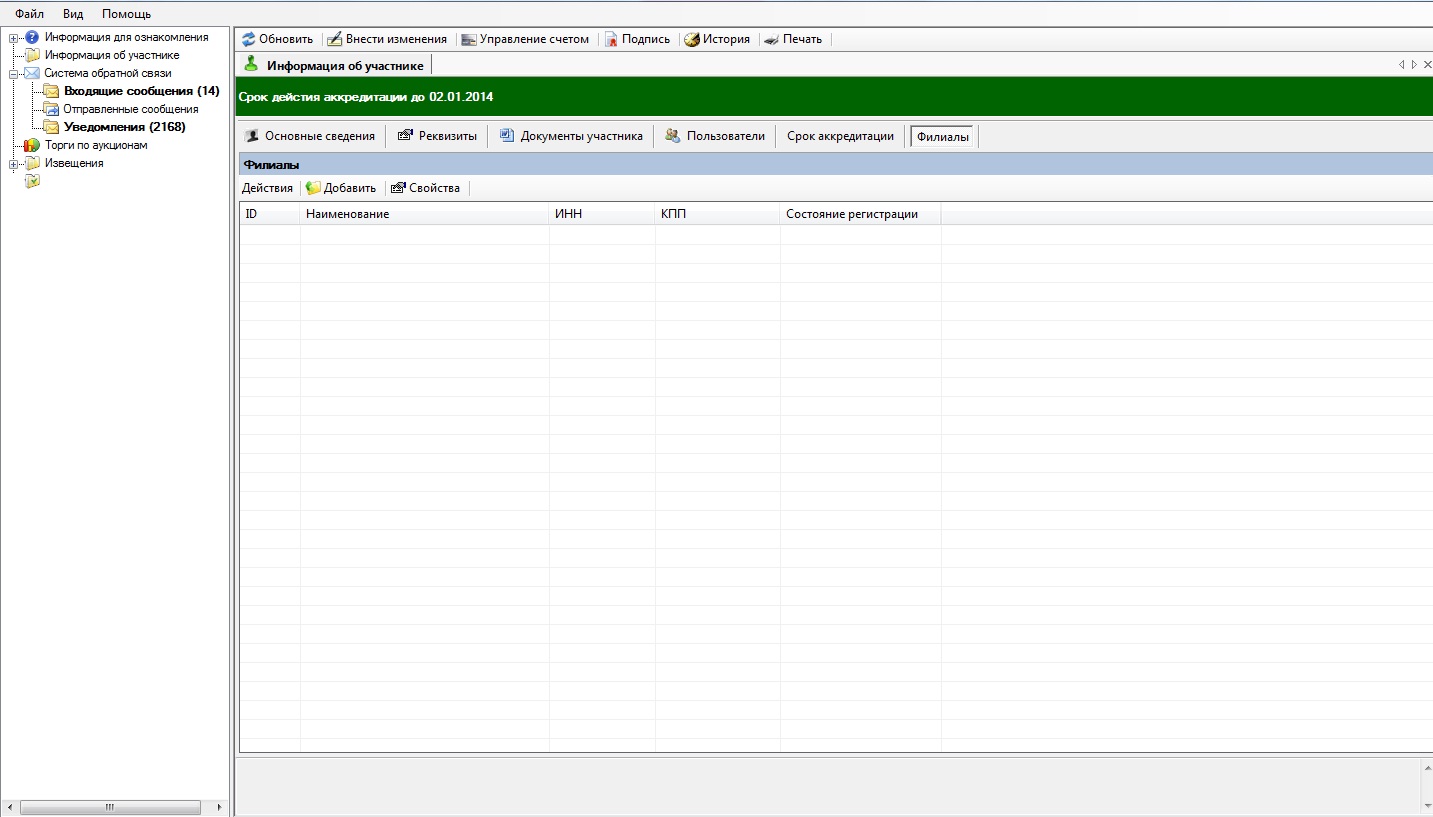Click the tab strip right arrow
Viewport: 1433px width, 817px height.
[1414, 65]
